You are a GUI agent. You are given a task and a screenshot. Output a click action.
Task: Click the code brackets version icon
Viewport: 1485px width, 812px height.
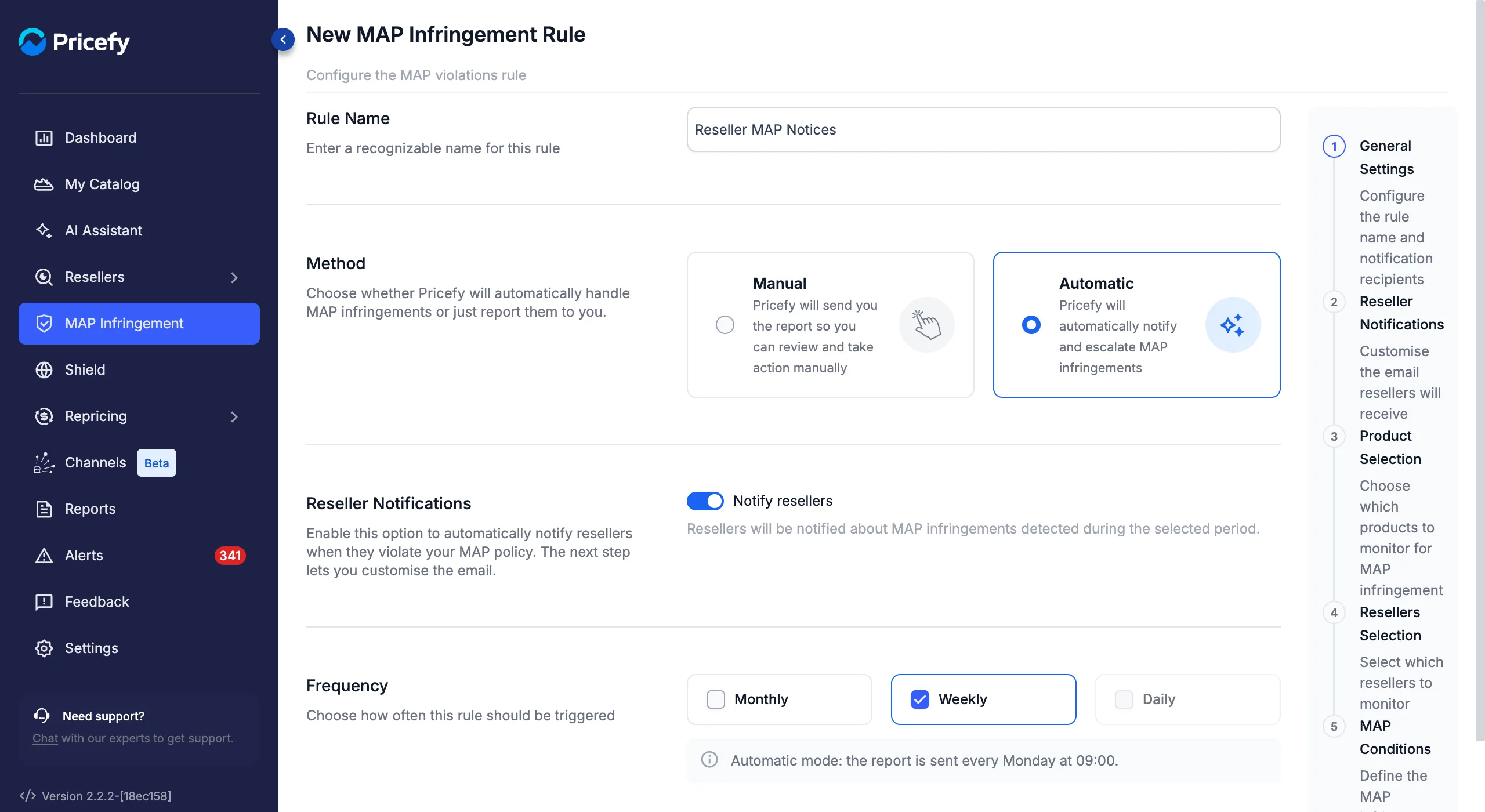coord(27,796)
